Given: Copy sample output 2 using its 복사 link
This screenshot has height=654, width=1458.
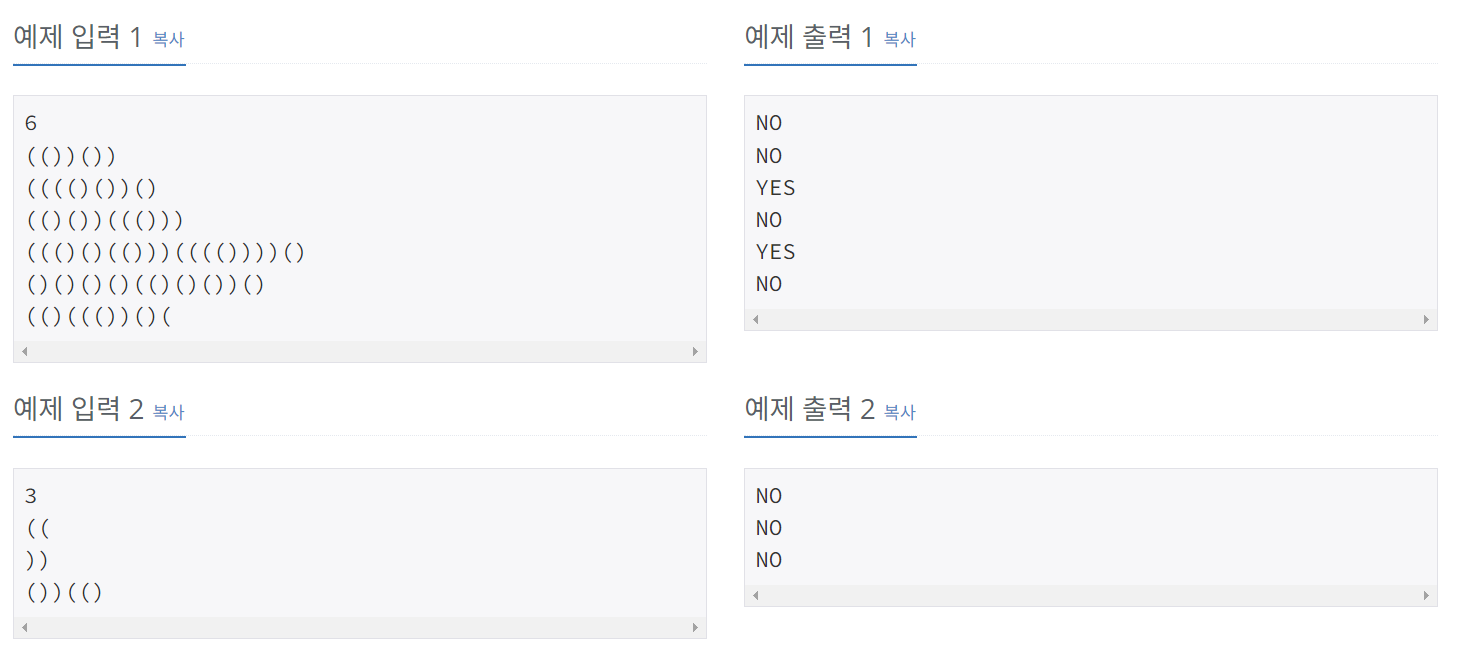Looking at the screenshot, I should (898, 412).
